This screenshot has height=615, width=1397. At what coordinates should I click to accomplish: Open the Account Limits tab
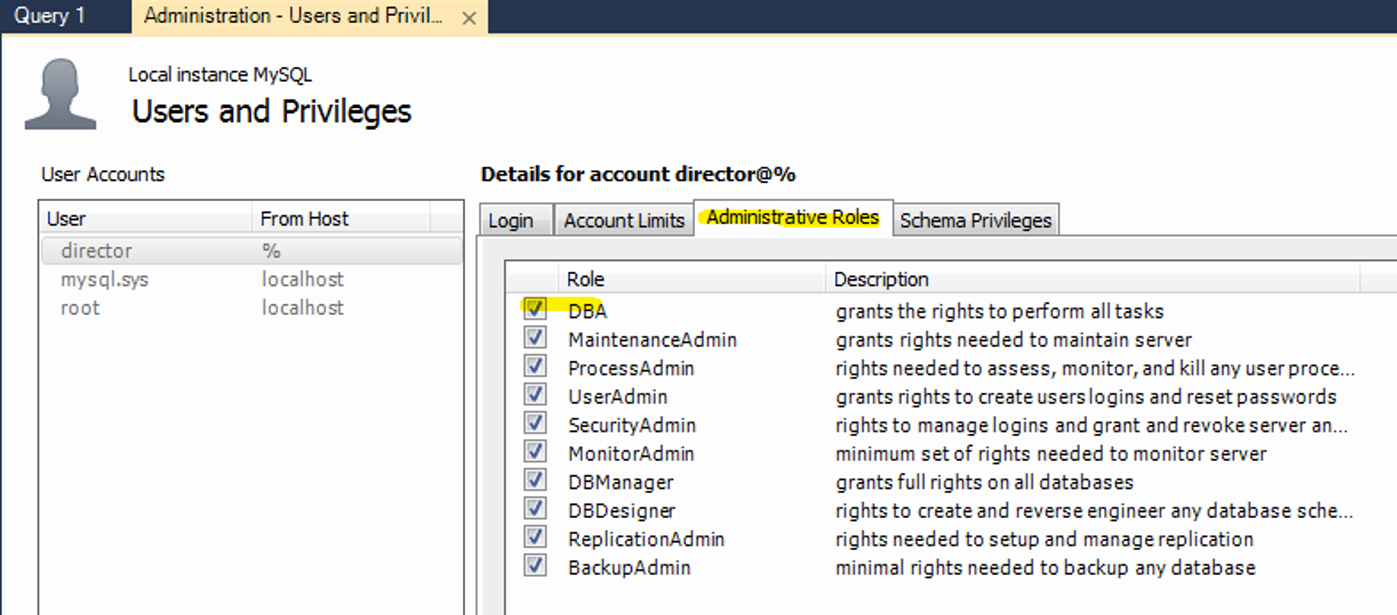tap(624, 220)
